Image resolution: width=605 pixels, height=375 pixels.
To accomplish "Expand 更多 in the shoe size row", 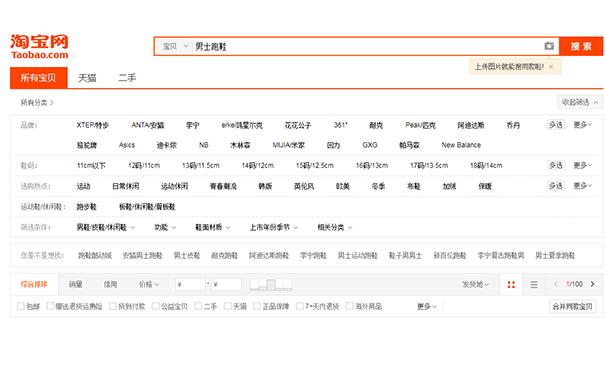I will click(582, 165).
